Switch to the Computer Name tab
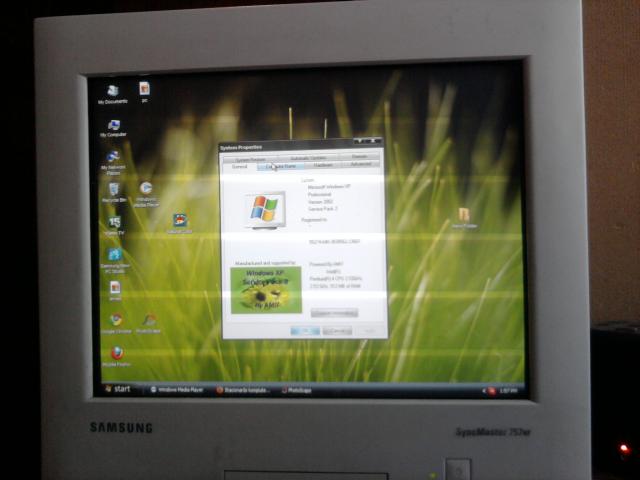 (x=280, y=166)
